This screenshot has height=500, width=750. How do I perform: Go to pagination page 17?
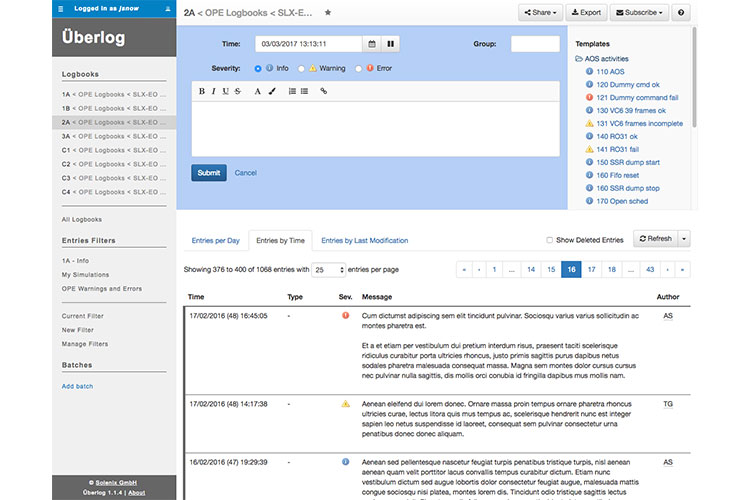tap(591, 269)
